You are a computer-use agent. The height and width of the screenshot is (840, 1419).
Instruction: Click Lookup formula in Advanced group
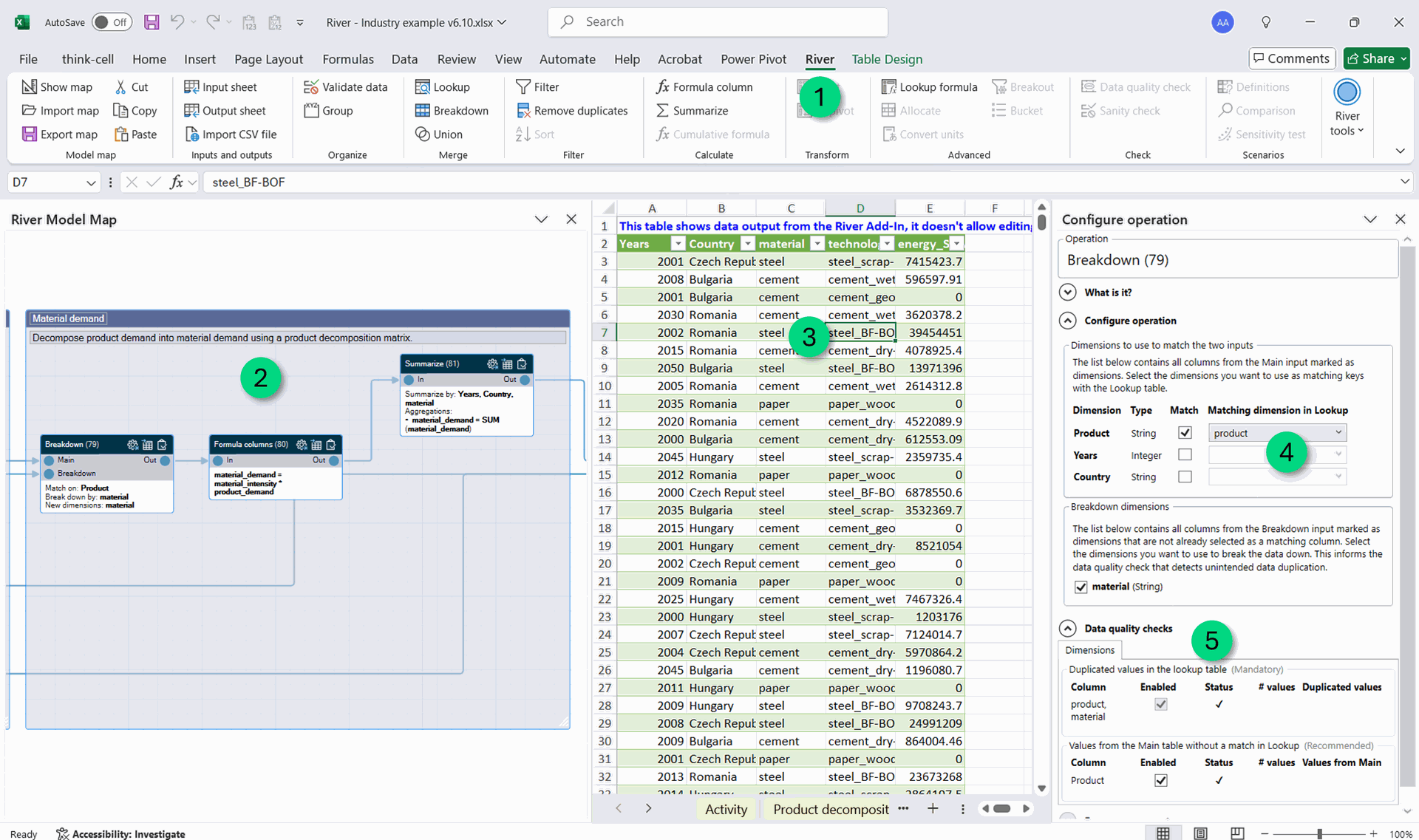pyautogui.click(x=929, y=86)
